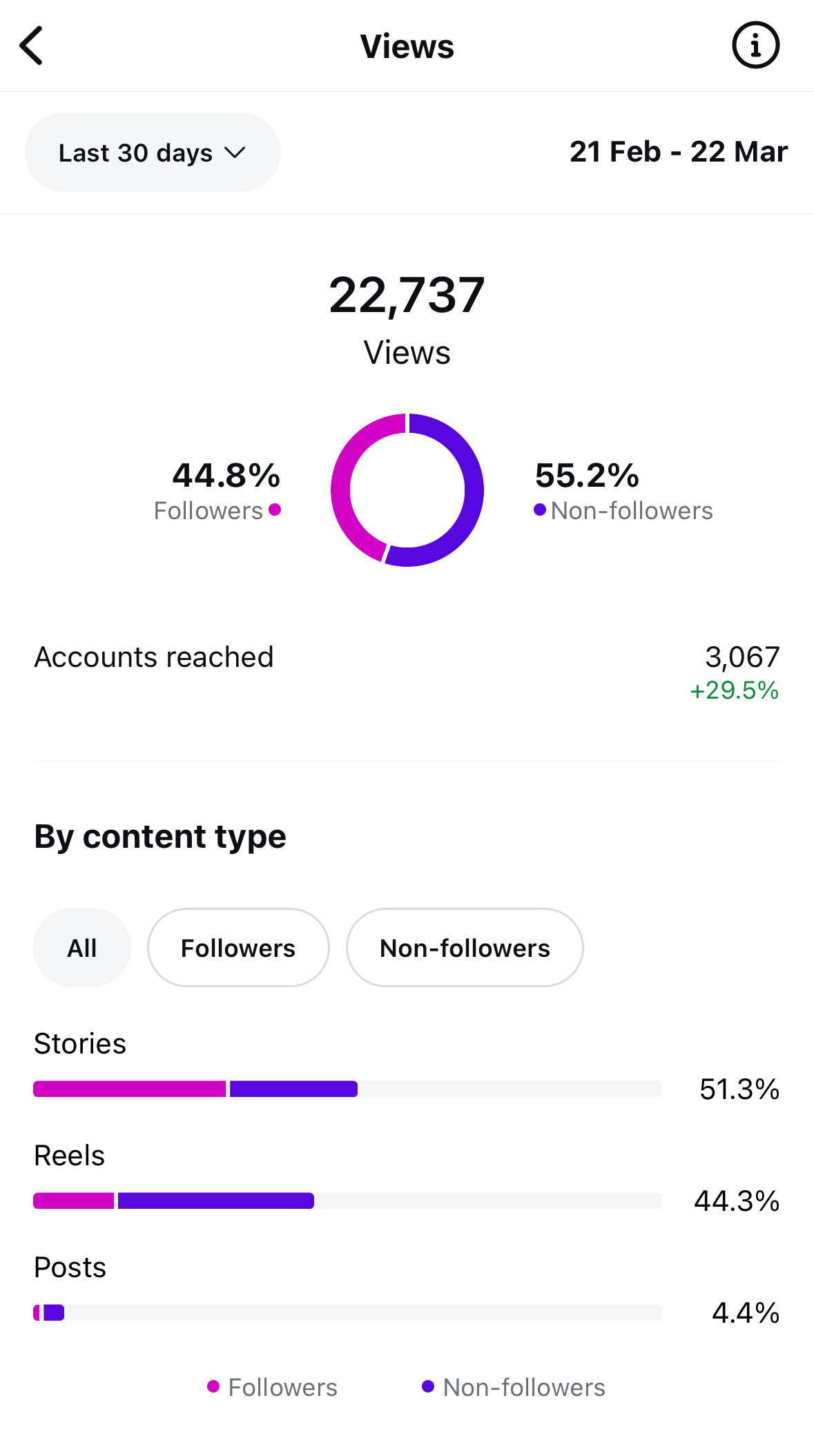Image resolution: width=814 pixels, height=1456 pixels.
Task: Select the Non-followers filter chip
Action: tap(465, 948)
